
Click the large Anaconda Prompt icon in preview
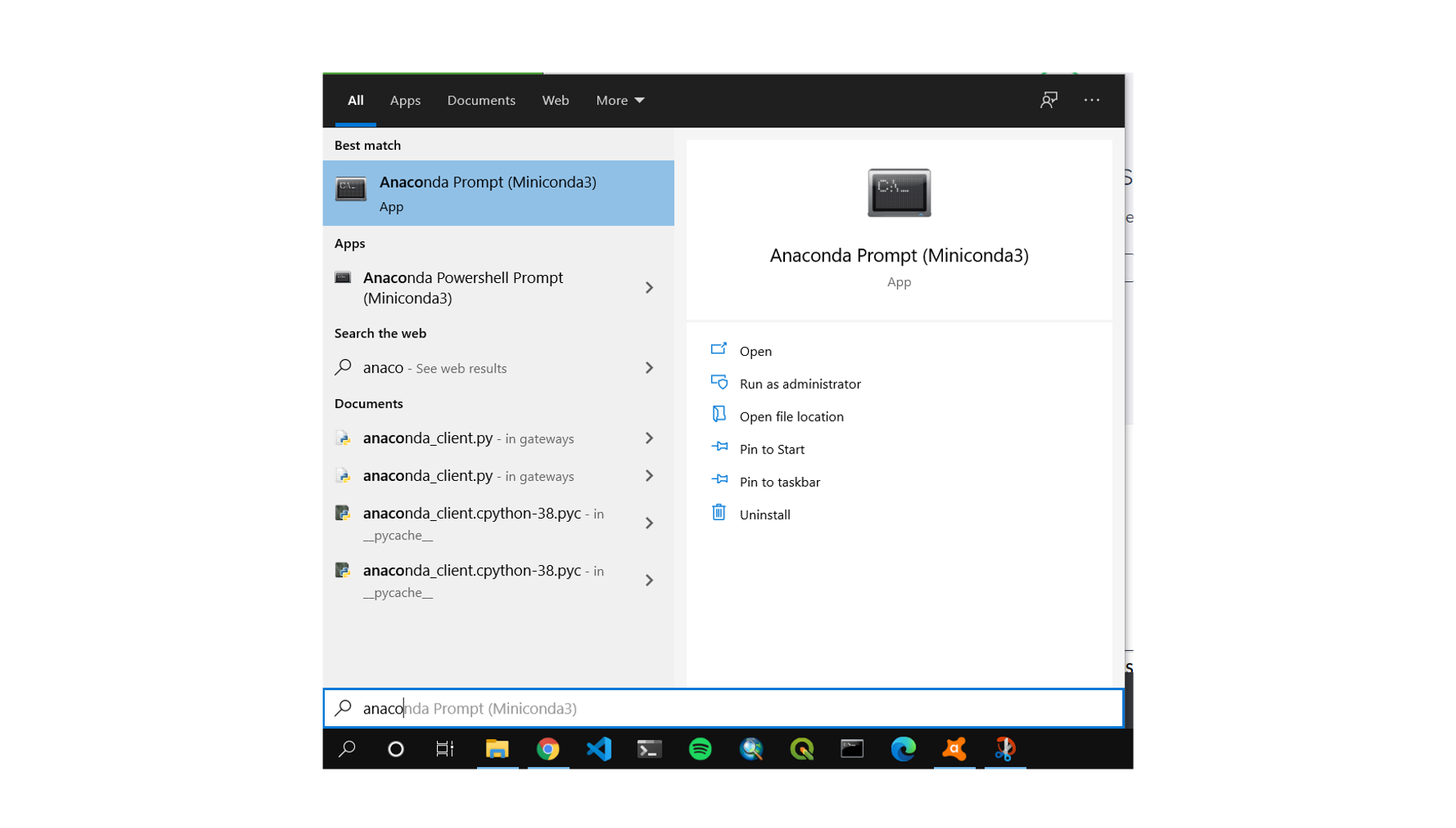pyautogui.click(x=899, y=192)
